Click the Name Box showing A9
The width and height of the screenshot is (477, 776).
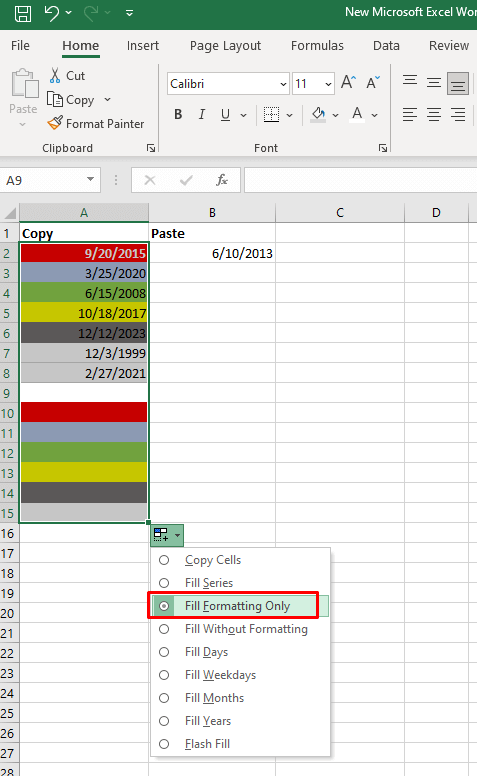42,180
